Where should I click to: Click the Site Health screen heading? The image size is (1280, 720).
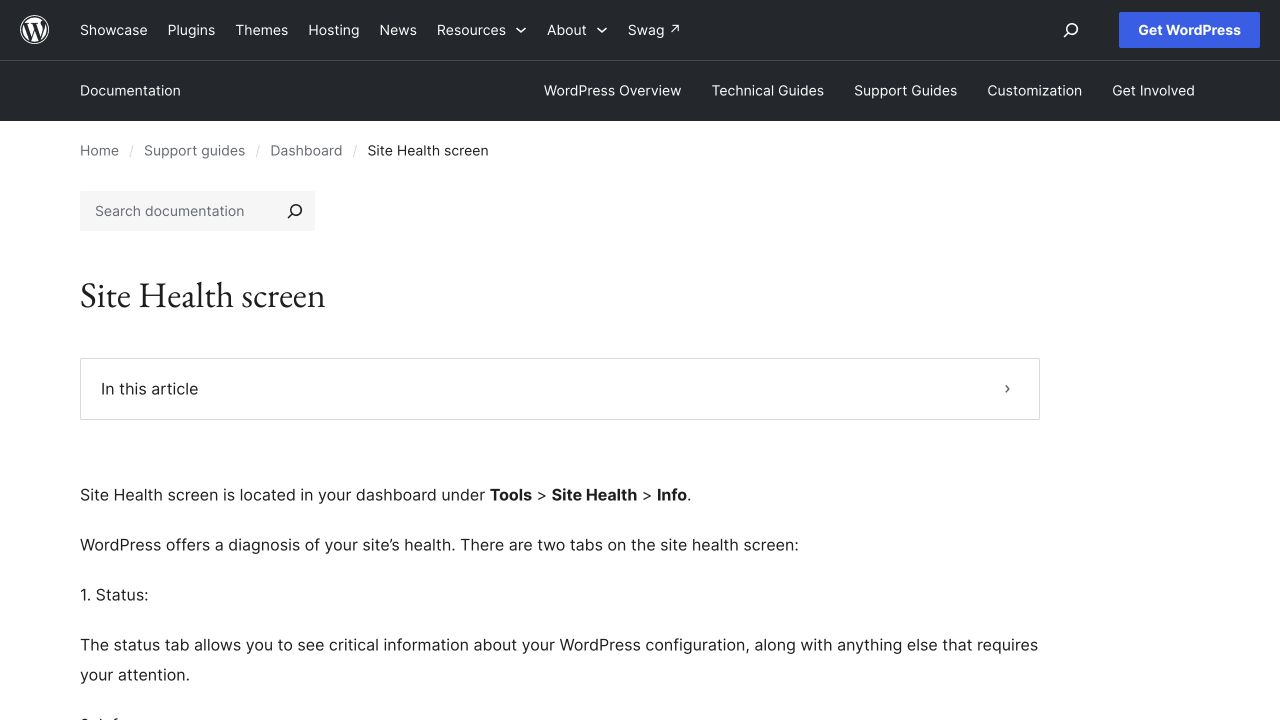pos(203,296)
